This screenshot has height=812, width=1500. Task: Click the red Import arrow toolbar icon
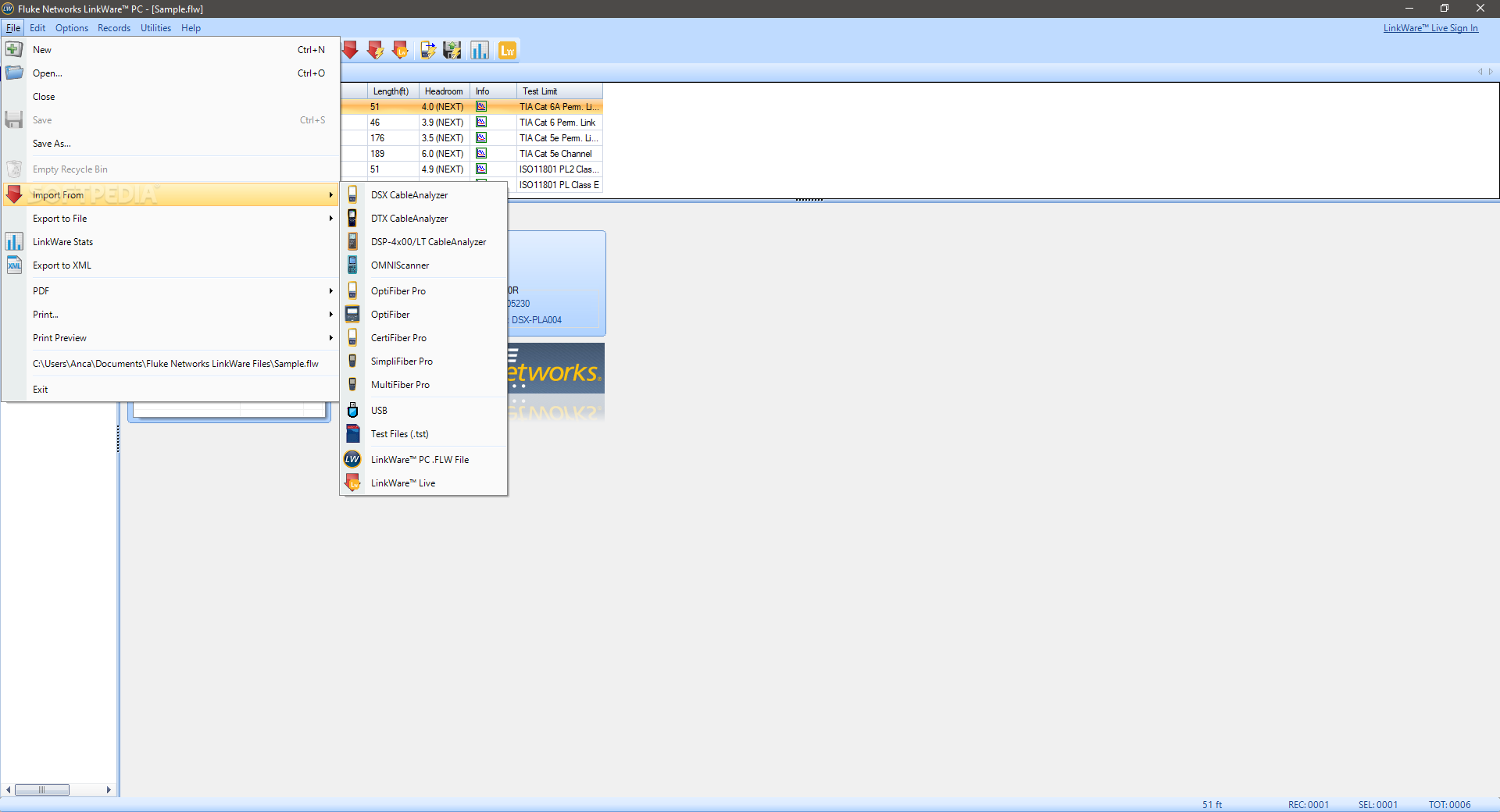[351, 51]
